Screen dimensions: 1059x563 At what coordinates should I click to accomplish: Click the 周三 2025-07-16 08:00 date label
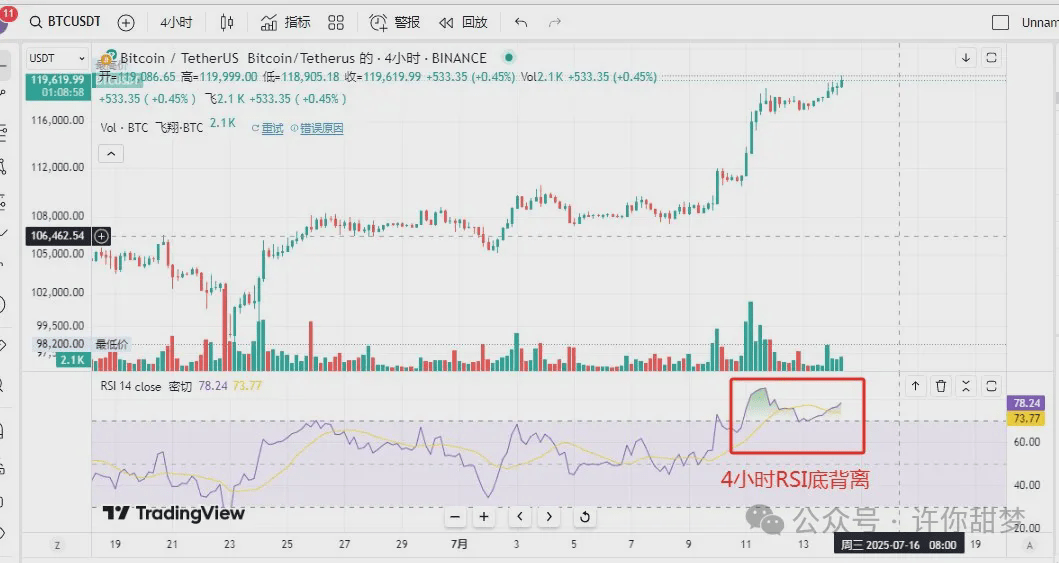898,545
